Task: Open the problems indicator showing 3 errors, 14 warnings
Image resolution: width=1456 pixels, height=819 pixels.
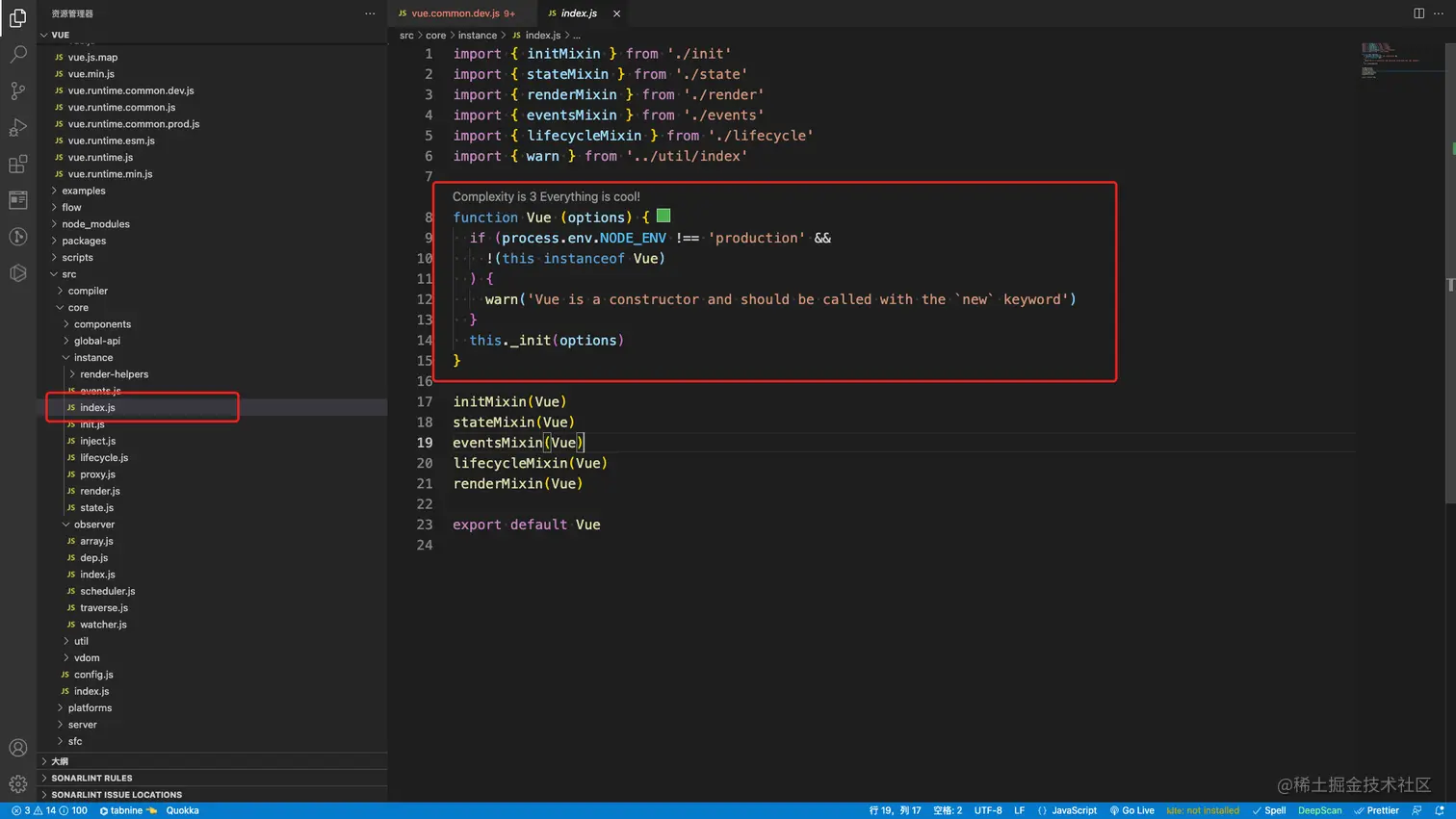Action: click(49, 810)
